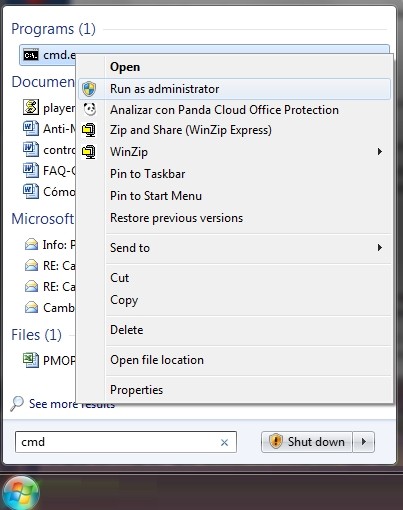Click the cmd.exe program icon
Viewport: 403px width, 510px height.
point(31,55)
